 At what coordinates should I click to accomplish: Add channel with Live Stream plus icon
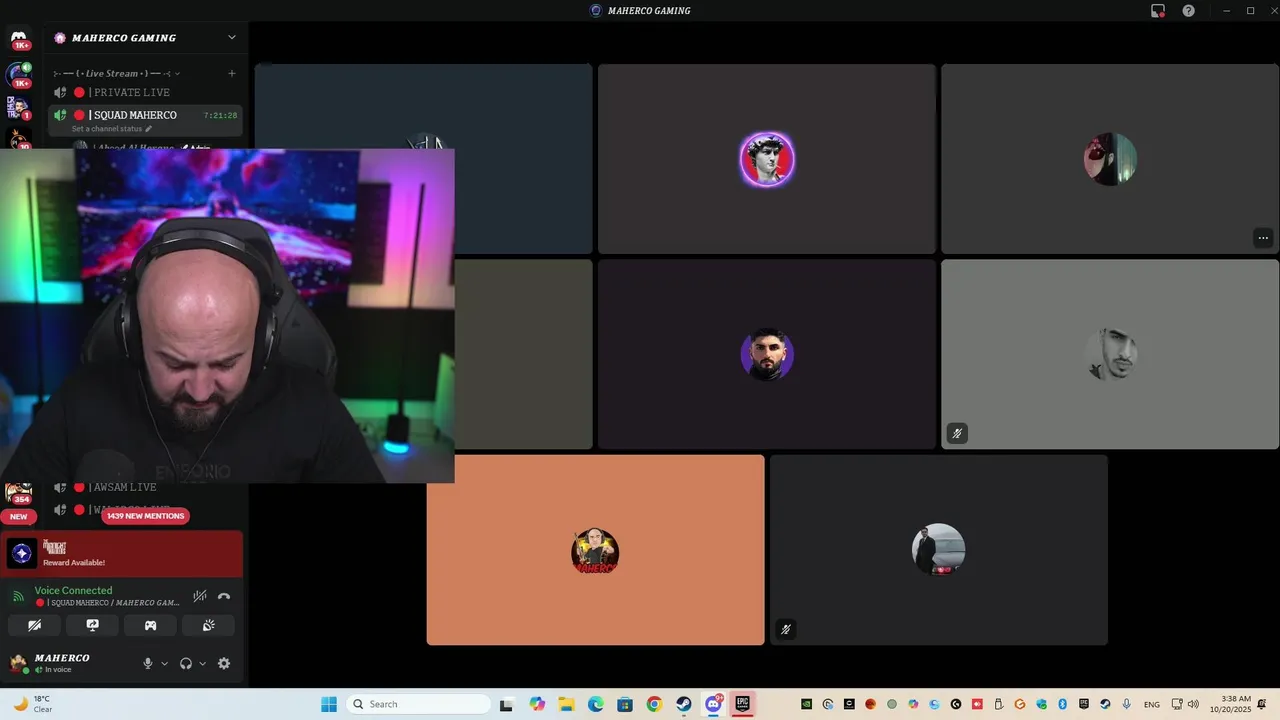(232, 73)
